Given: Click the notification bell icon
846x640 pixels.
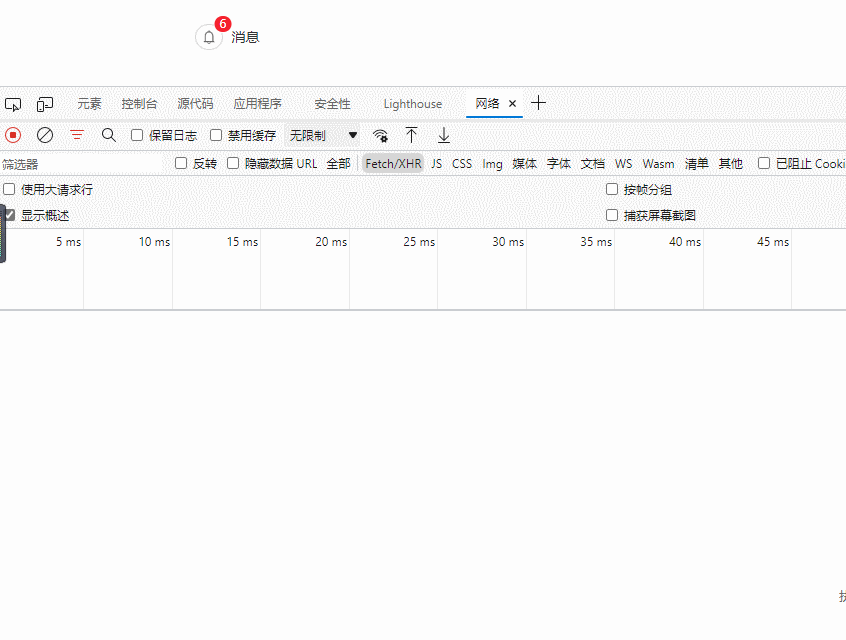Looking at the screenshot, I should [208, 37].
